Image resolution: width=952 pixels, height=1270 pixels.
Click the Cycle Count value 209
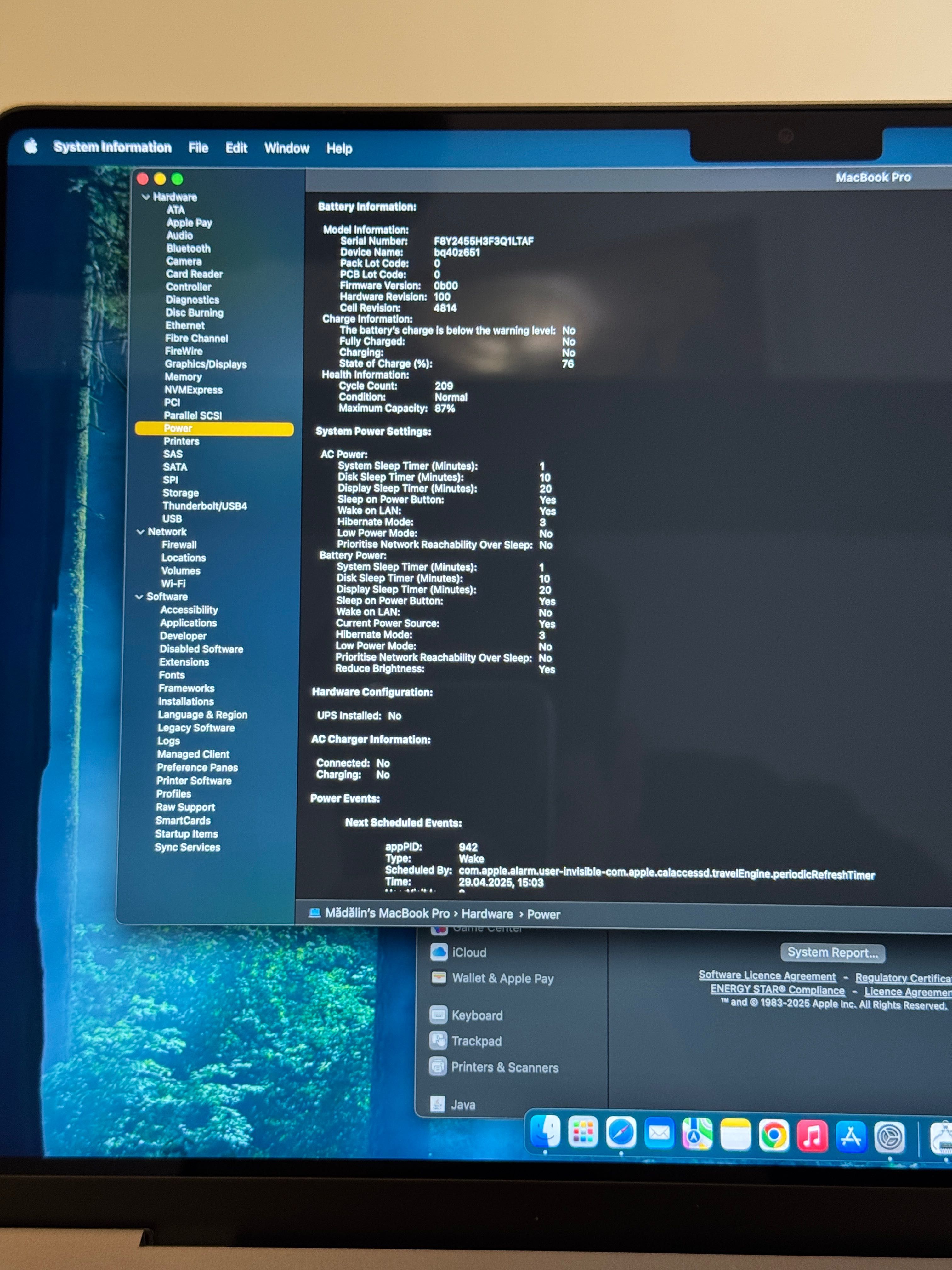(x=444, y=386)
